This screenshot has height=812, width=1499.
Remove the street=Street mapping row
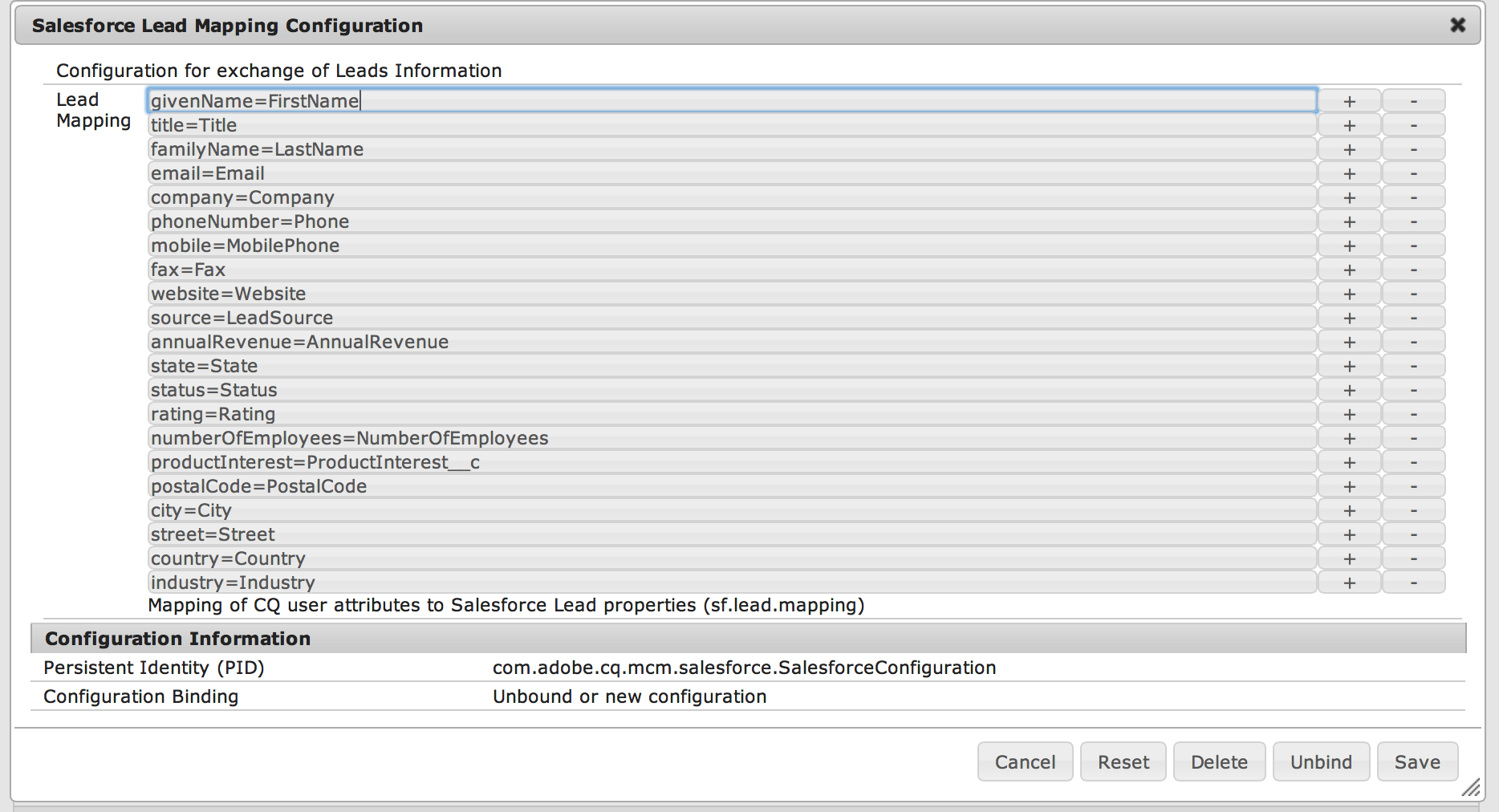[x=1414, y=534]
